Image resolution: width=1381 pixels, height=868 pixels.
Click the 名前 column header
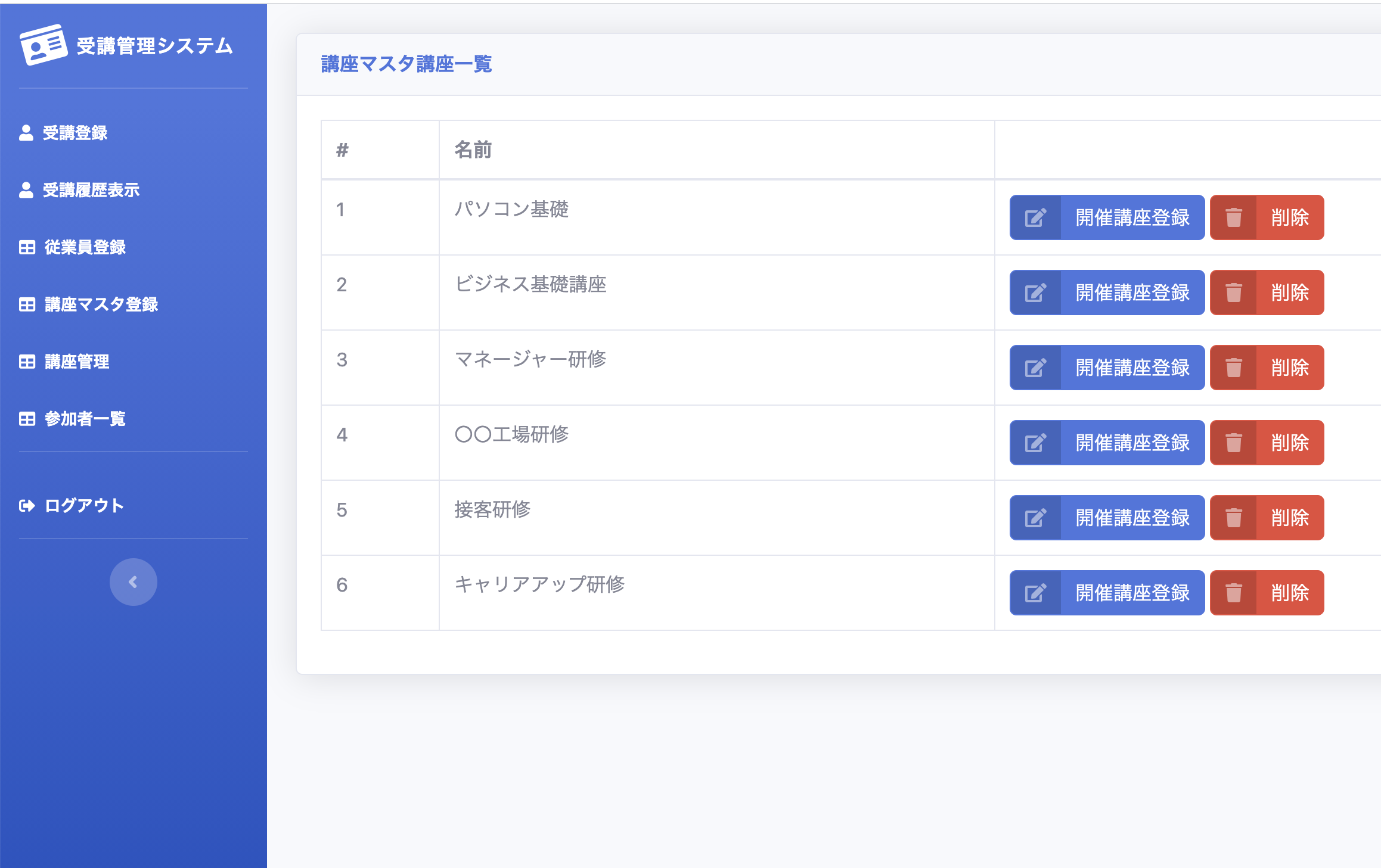click(473, 150)
